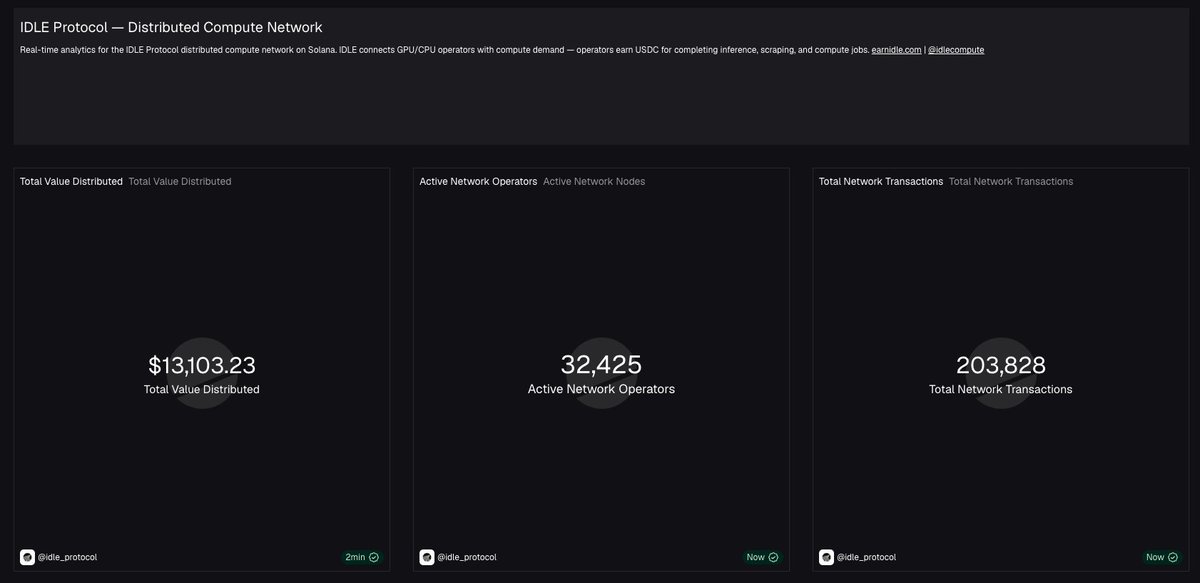Open the @idlecompute link
Screen dimensions: 1200x583
[x=956, y=50]
